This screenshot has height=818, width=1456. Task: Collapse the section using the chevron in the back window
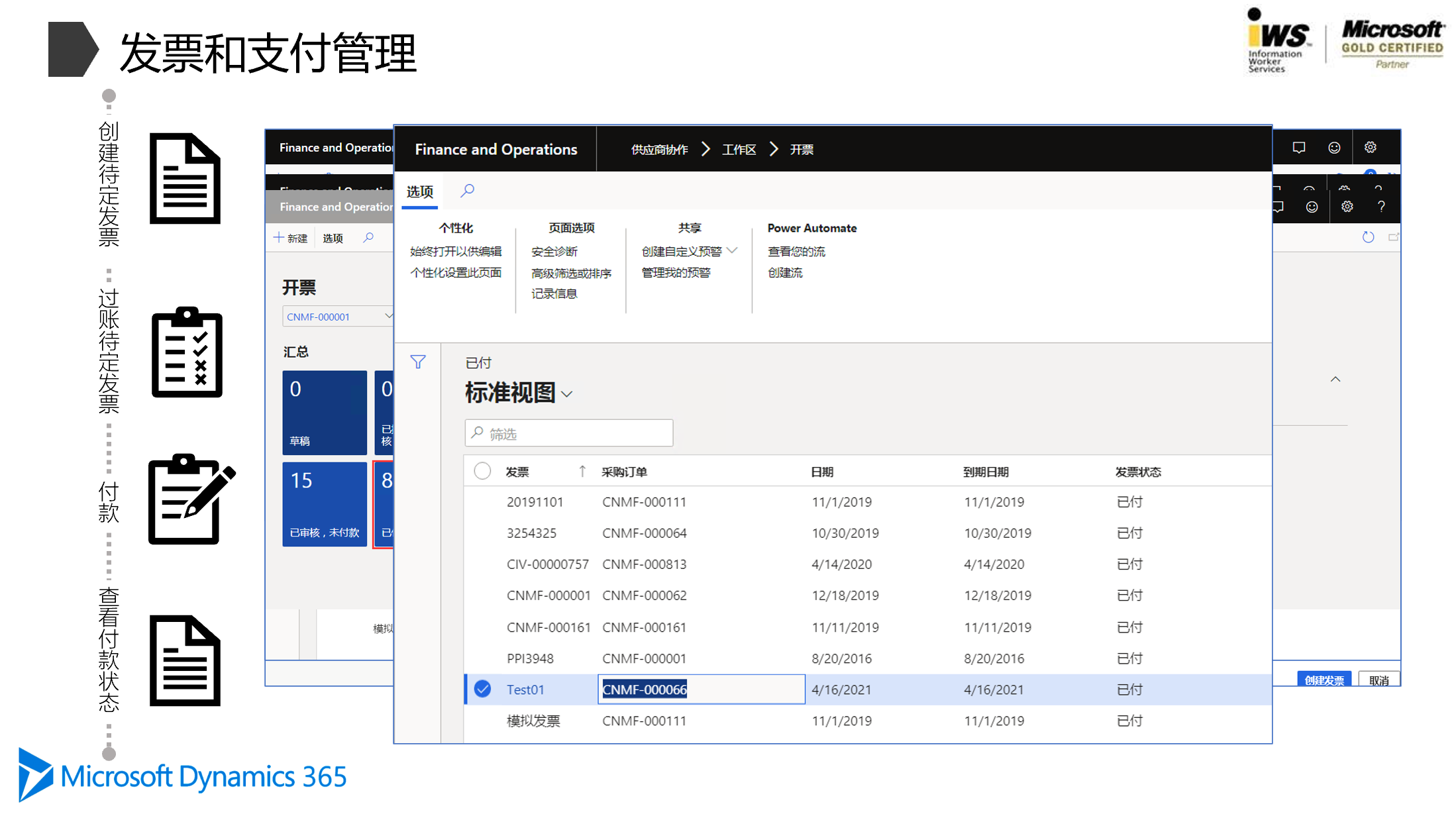coord(1335,380)
